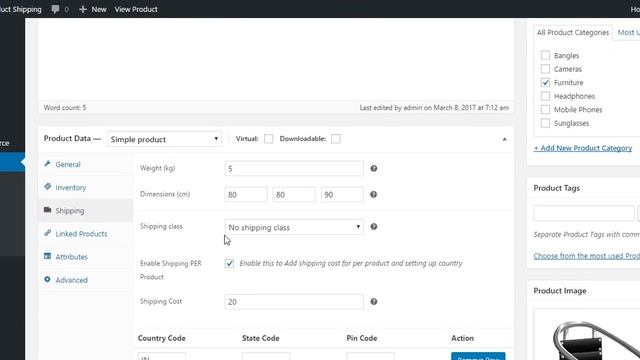Click help icon next to Dimensions fields

click(373, 194)
